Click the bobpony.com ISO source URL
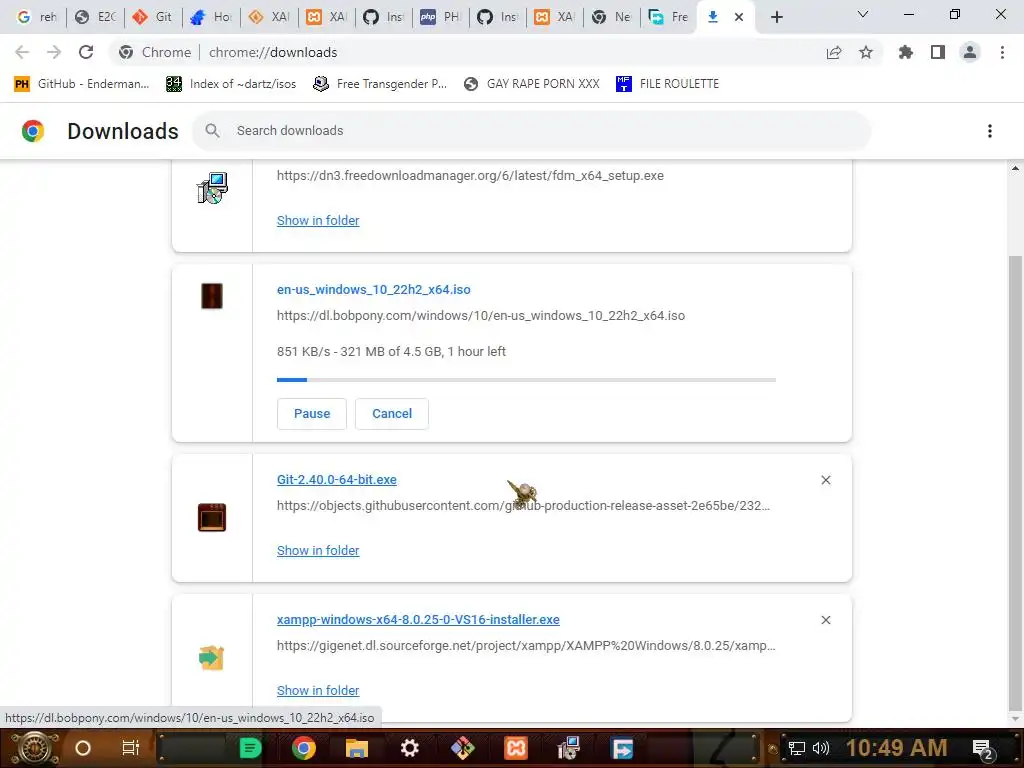Image resolution: width=1024 pixels, height=768 pixels. click(x=481, y=315)
